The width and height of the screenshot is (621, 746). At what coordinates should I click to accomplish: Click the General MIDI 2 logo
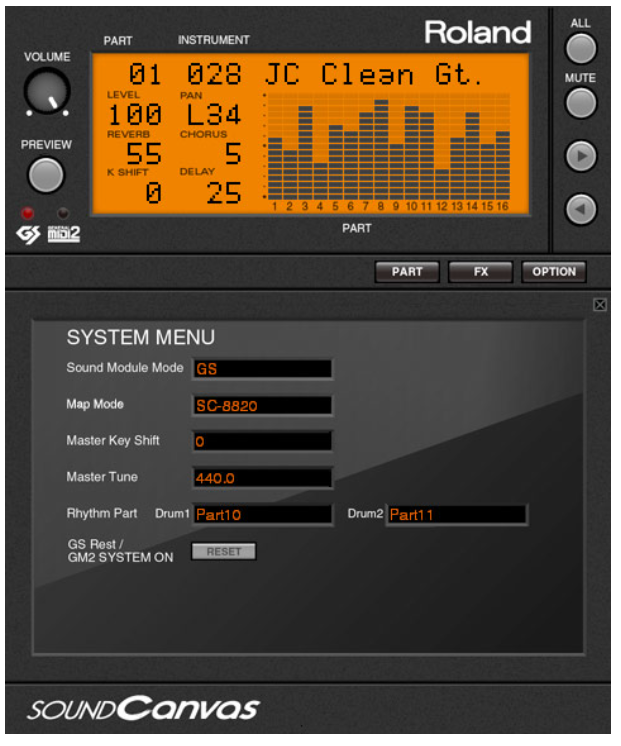[64, 234]
